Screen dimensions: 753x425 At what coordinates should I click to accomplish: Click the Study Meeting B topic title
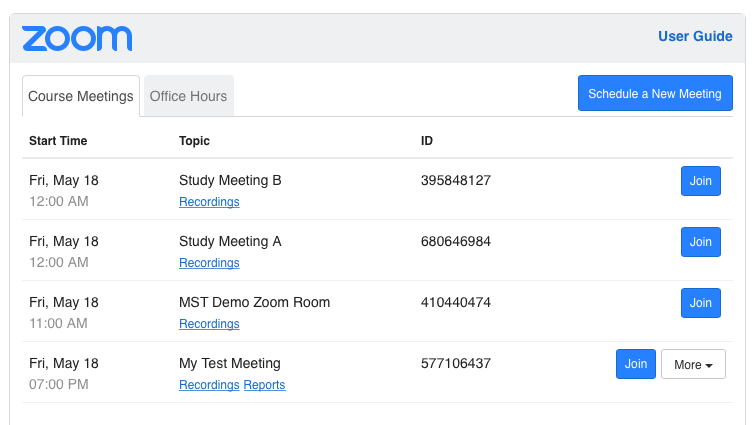[x=230, y=181]
